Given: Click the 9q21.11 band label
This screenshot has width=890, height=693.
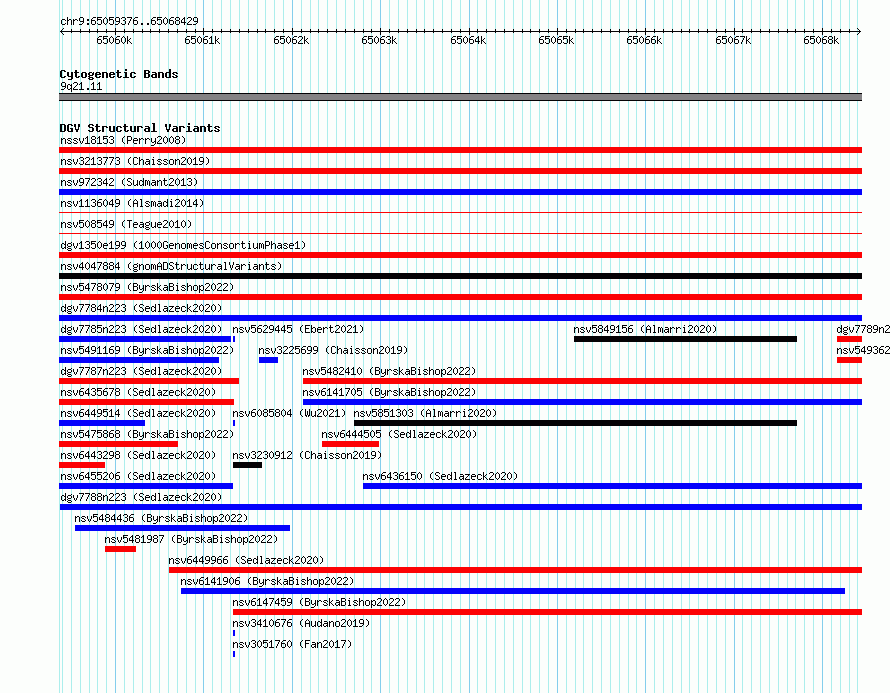Looking at the screenshot, I should 81,86.
